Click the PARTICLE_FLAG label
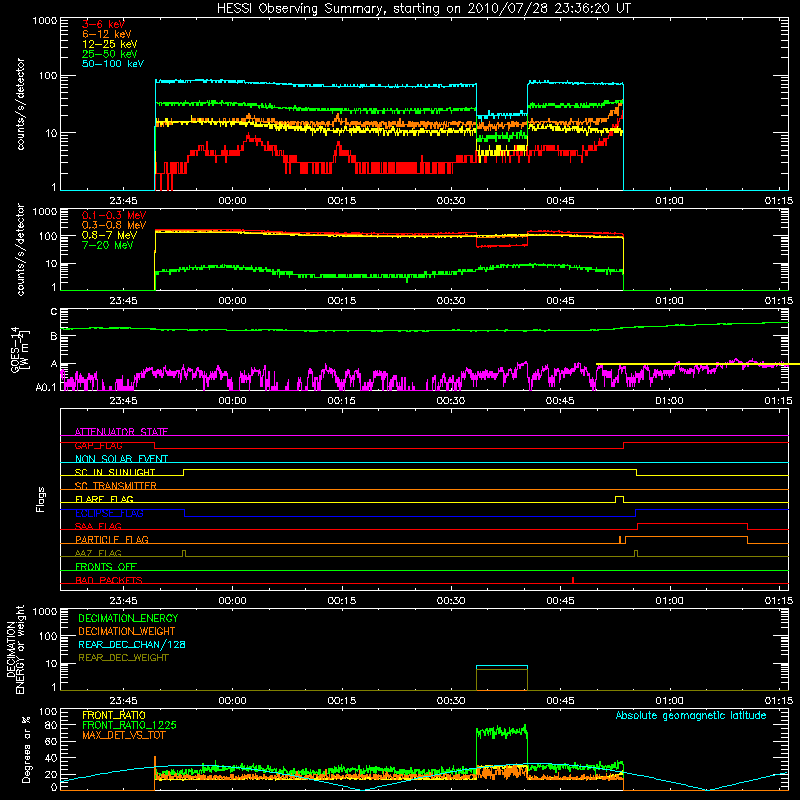Viewport: 800px width, 800px height. pos(112,539)
